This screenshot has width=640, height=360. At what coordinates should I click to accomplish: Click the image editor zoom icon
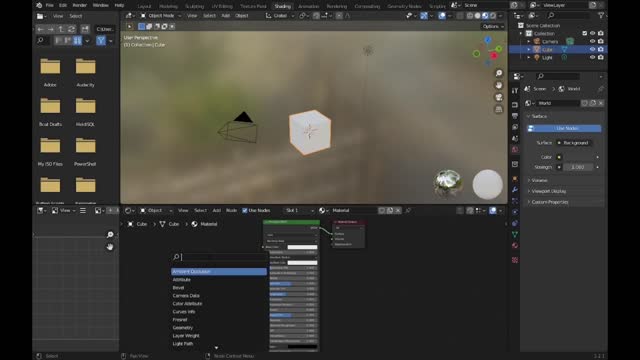(110, 235)
